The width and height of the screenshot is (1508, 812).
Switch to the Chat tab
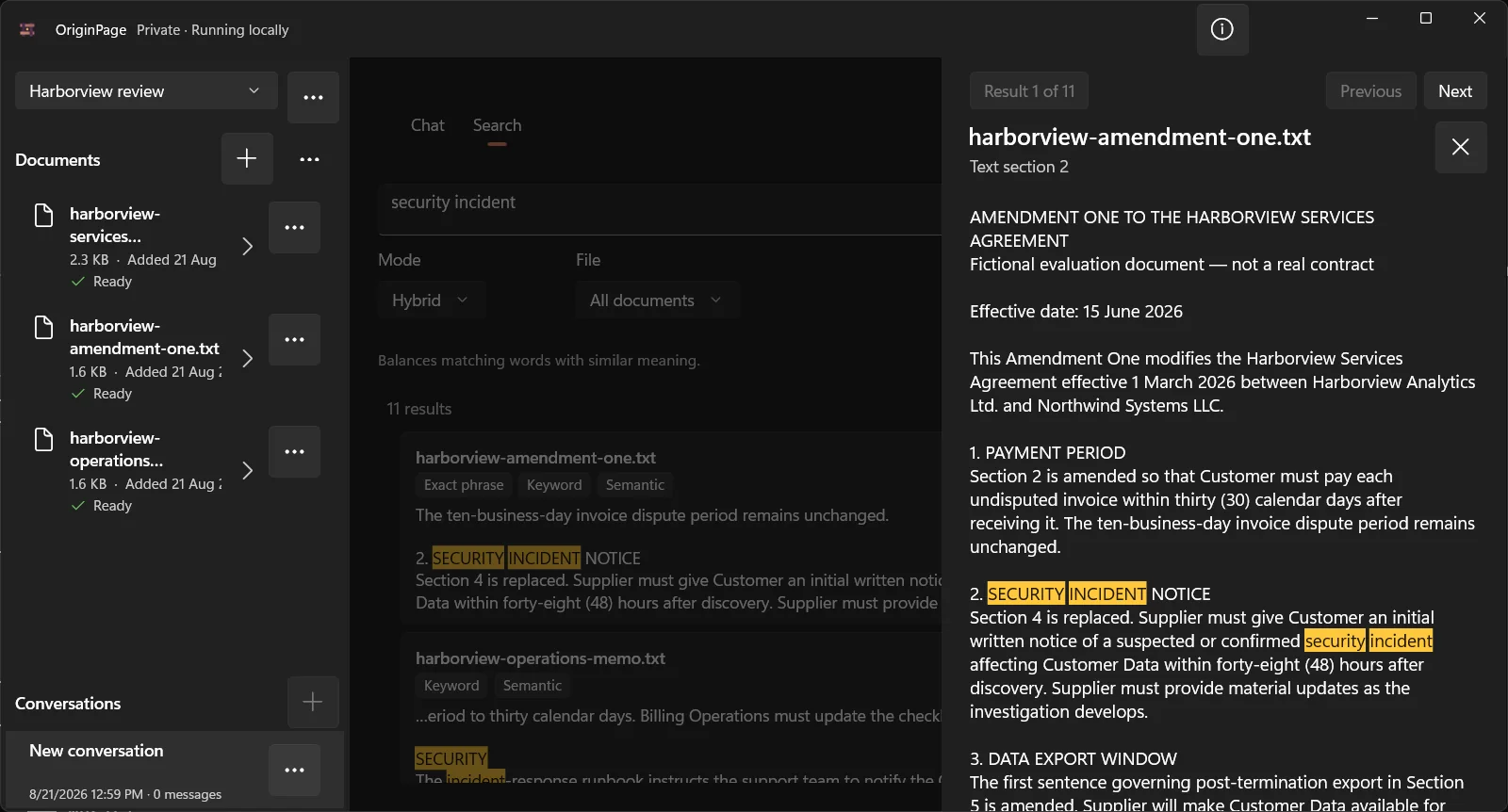pos(427,125)
